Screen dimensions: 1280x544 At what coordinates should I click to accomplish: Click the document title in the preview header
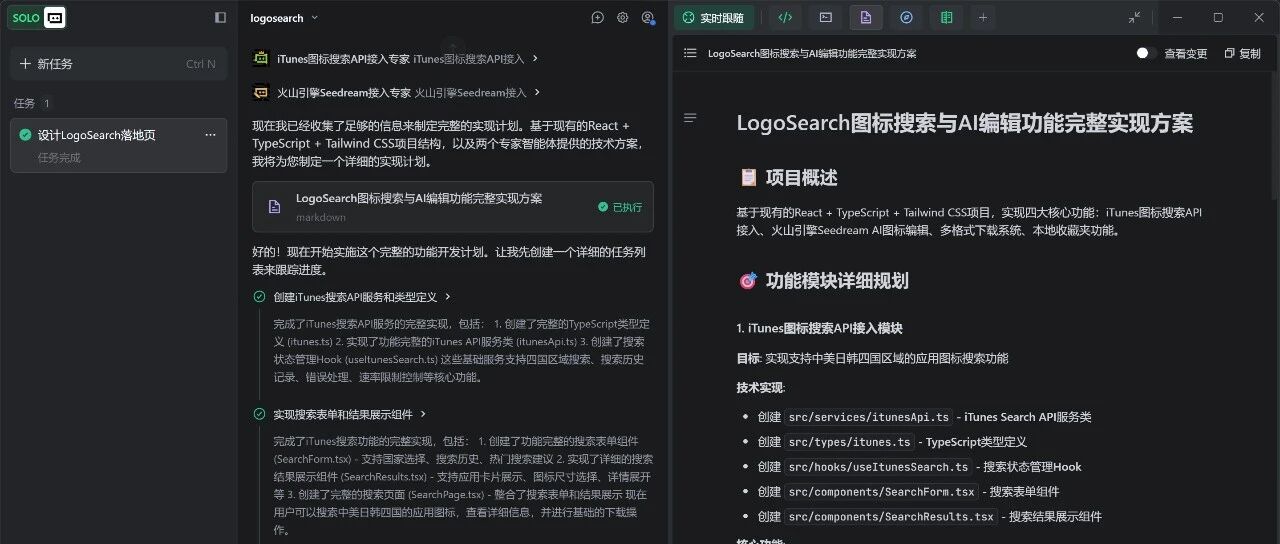tap(812, 53)
